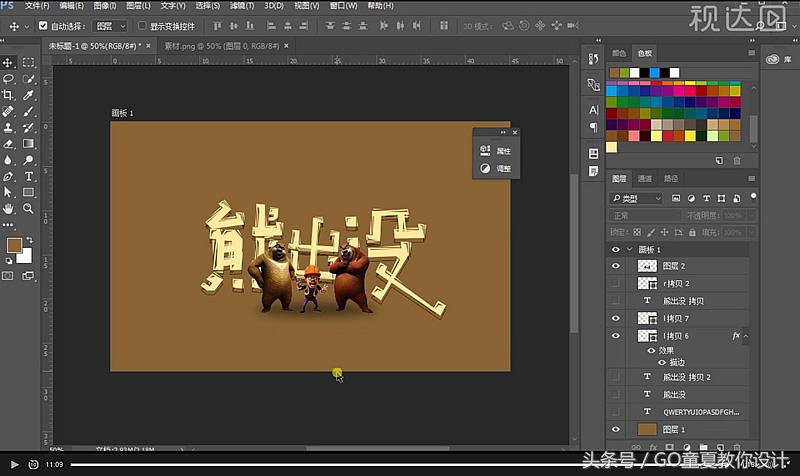Select the Eraser tool
The height and width of the screenshot is (476, 800).
pos(8,144)
